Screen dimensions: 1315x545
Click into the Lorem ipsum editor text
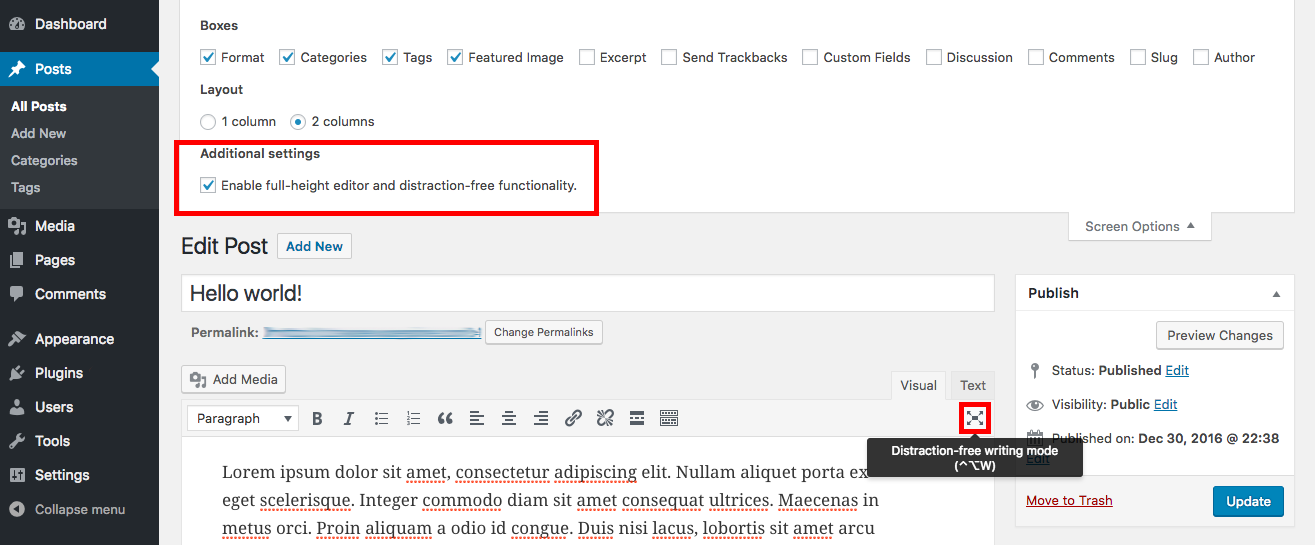point(551,499)
